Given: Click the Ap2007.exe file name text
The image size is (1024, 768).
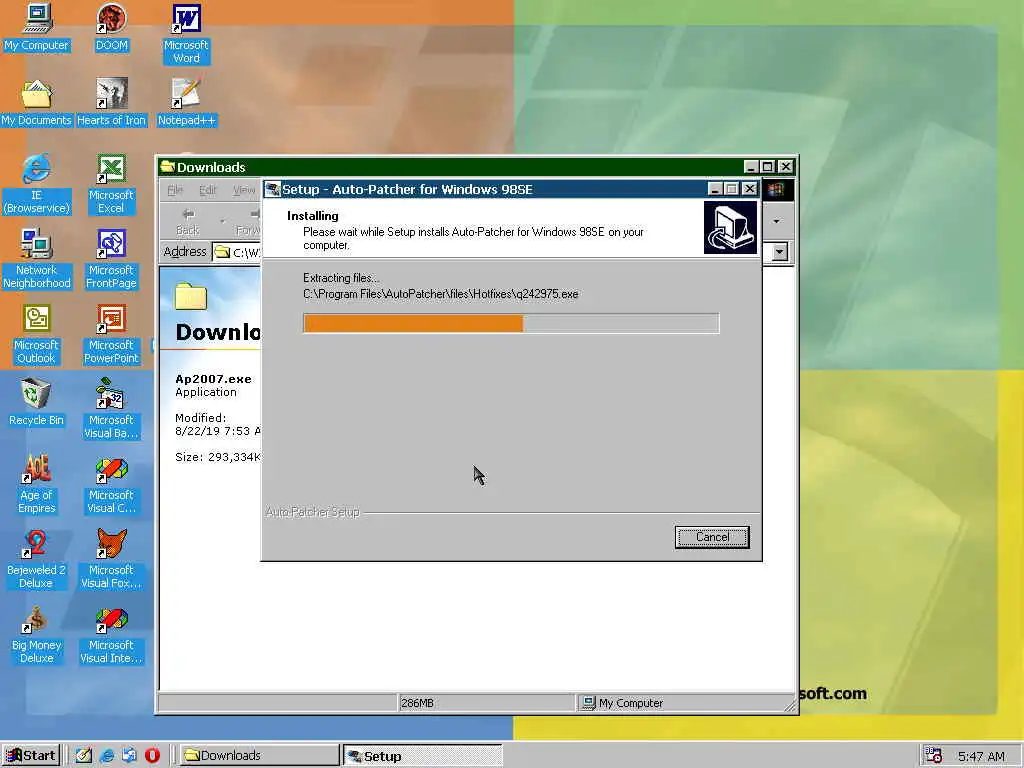Looking at the screenshot, I should pos(213,379).
